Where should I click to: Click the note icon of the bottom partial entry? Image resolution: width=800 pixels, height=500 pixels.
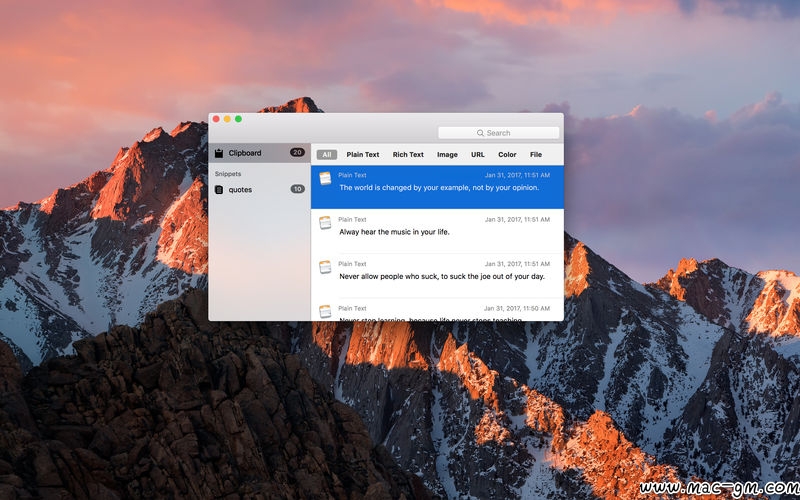pyautogui.click(x=325, y=311)
